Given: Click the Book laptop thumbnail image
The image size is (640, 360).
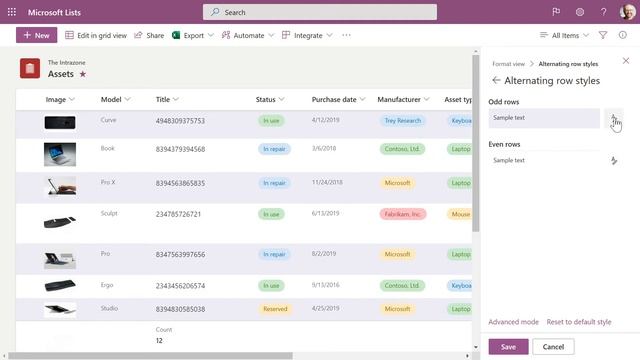Looking at the screenshot, I should pos(60,154).
